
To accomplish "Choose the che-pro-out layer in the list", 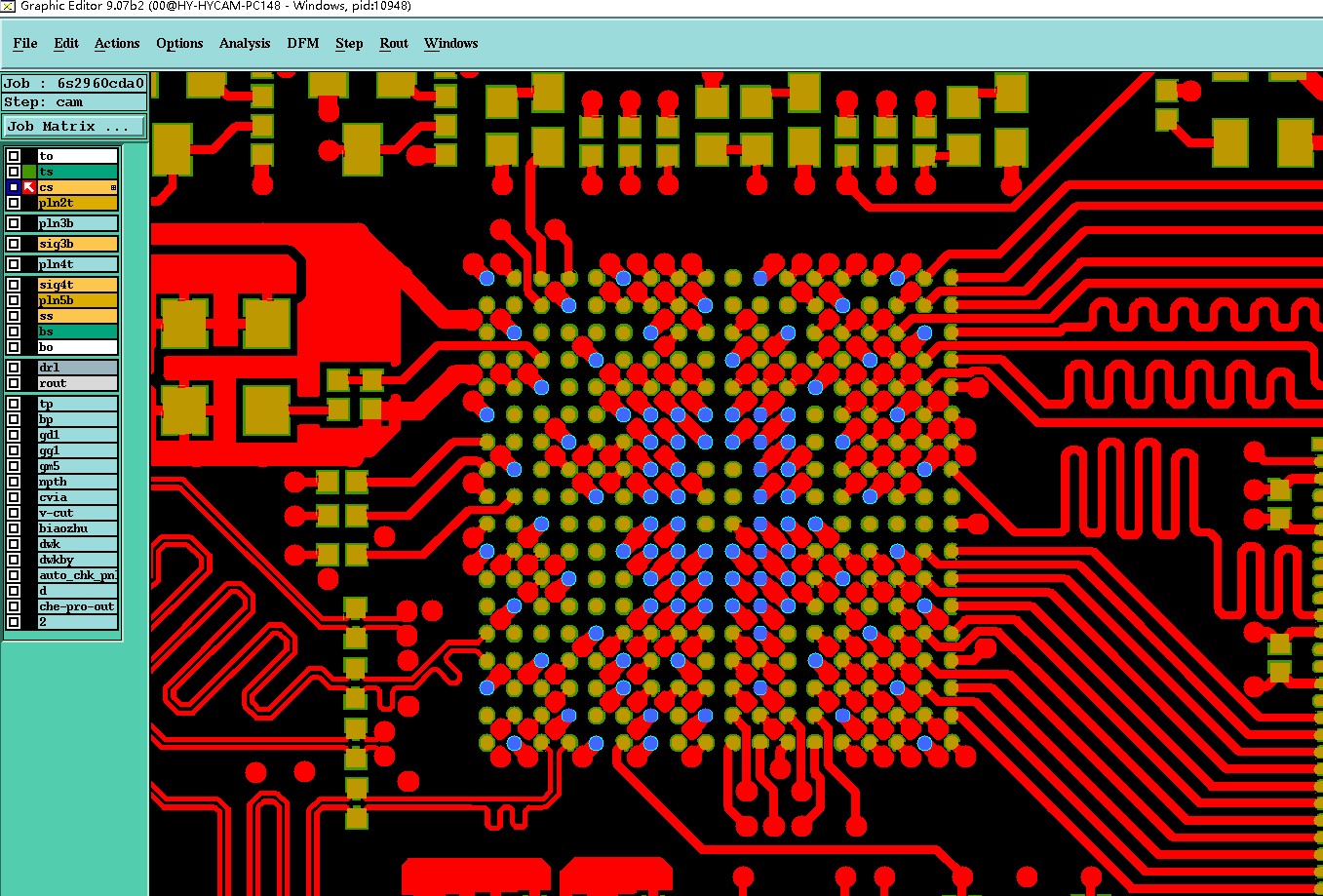I will [x=78, y=606].
